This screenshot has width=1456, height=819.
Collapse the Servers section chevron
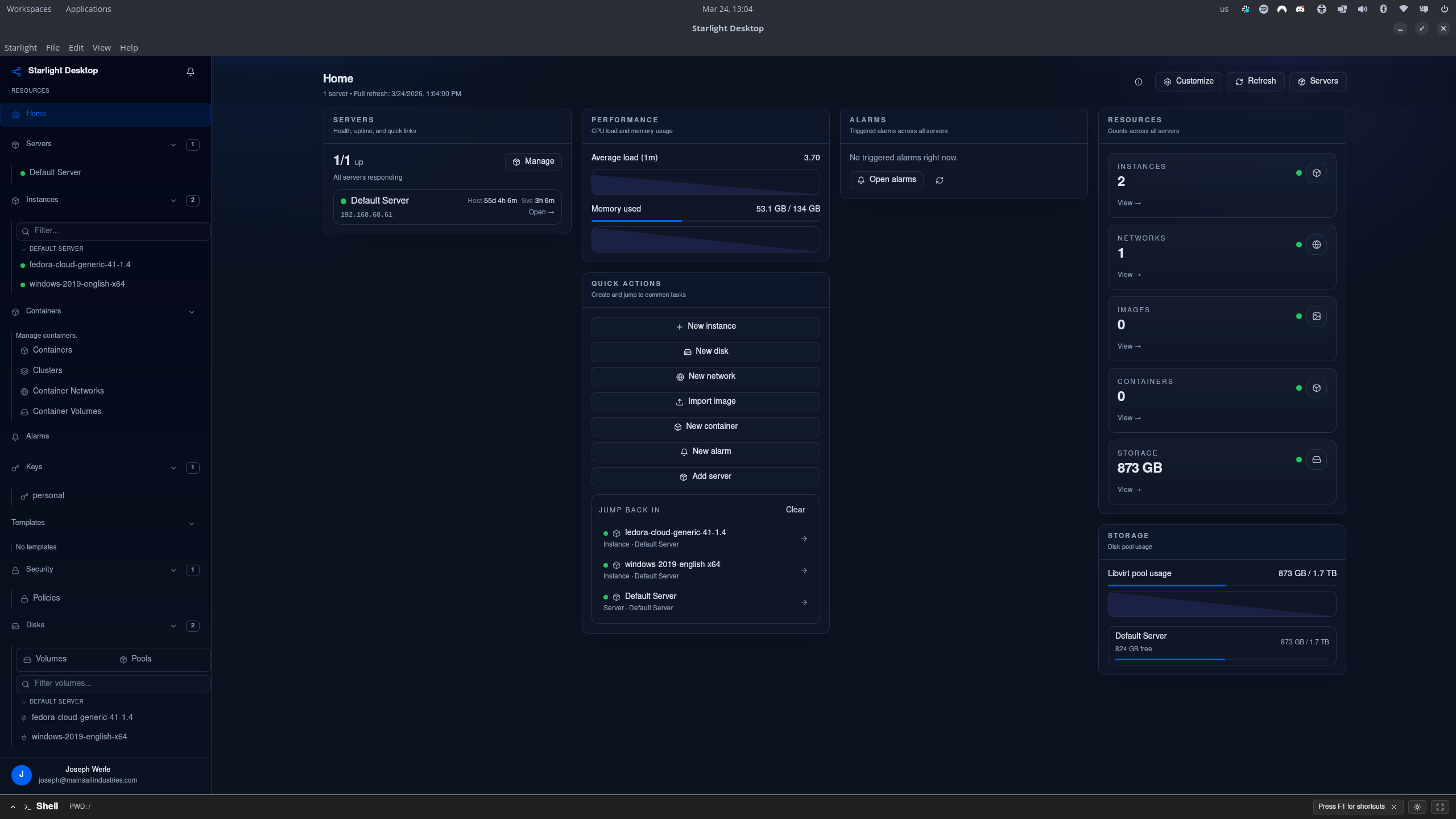(173, 145)
